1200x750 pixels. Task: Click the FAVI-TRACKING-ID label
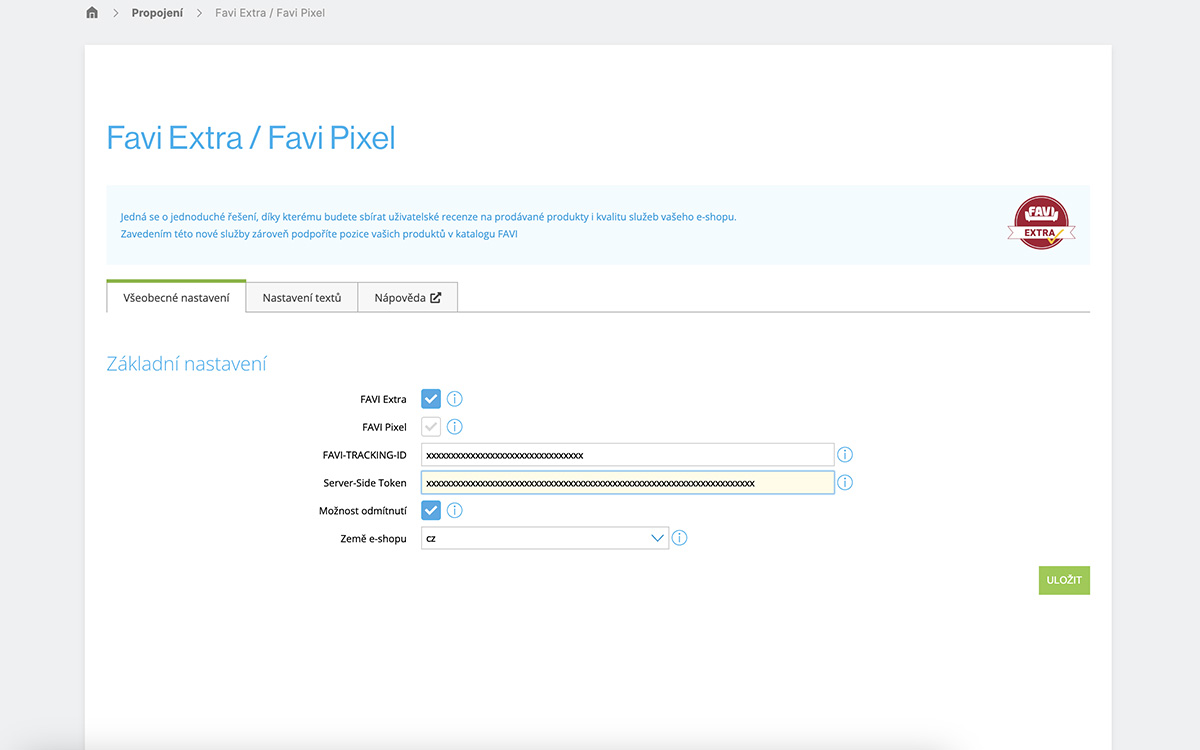365,455
